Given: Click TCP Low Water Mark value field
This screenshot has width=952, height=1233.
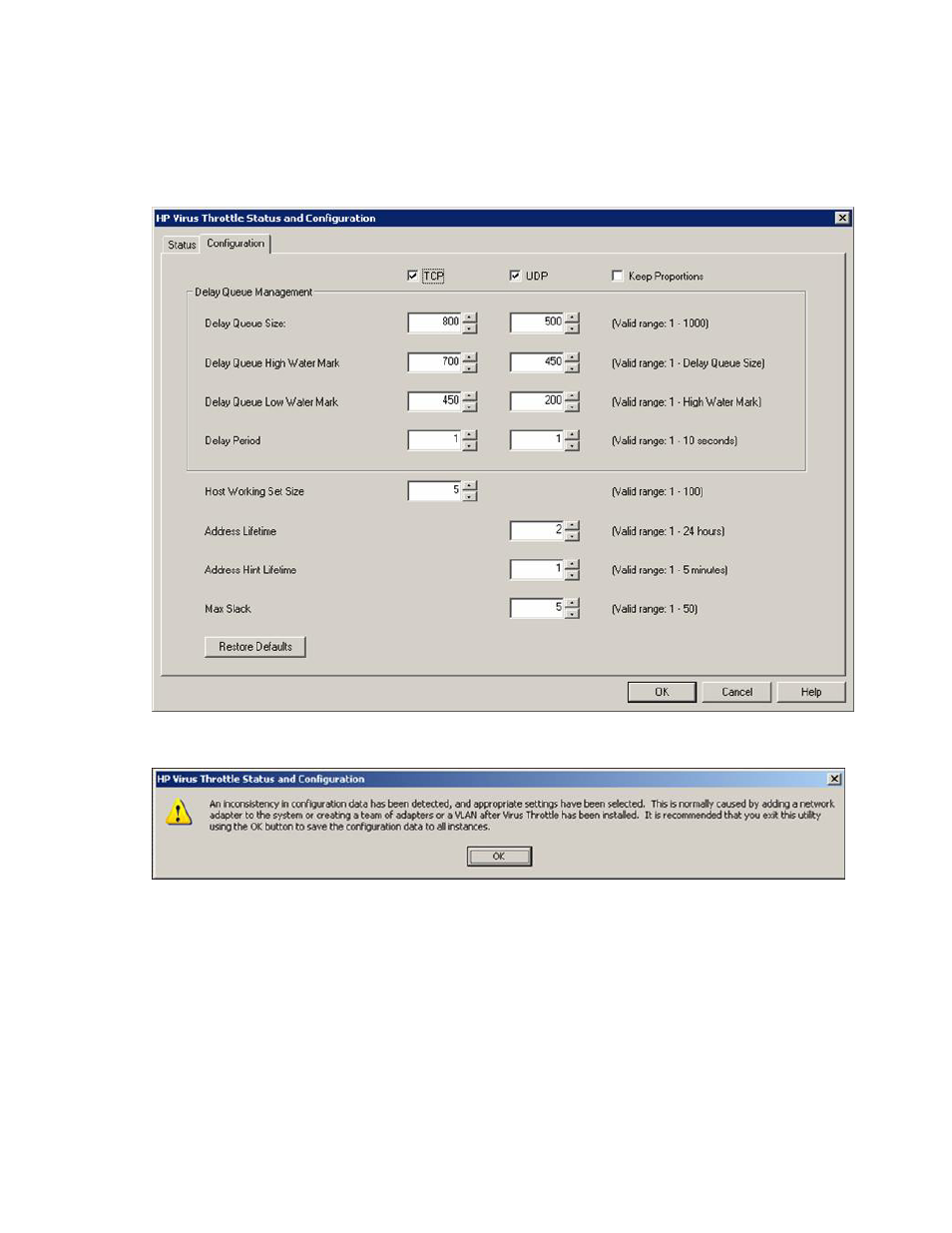Looking at the screenshot, I should click(434, 401).
